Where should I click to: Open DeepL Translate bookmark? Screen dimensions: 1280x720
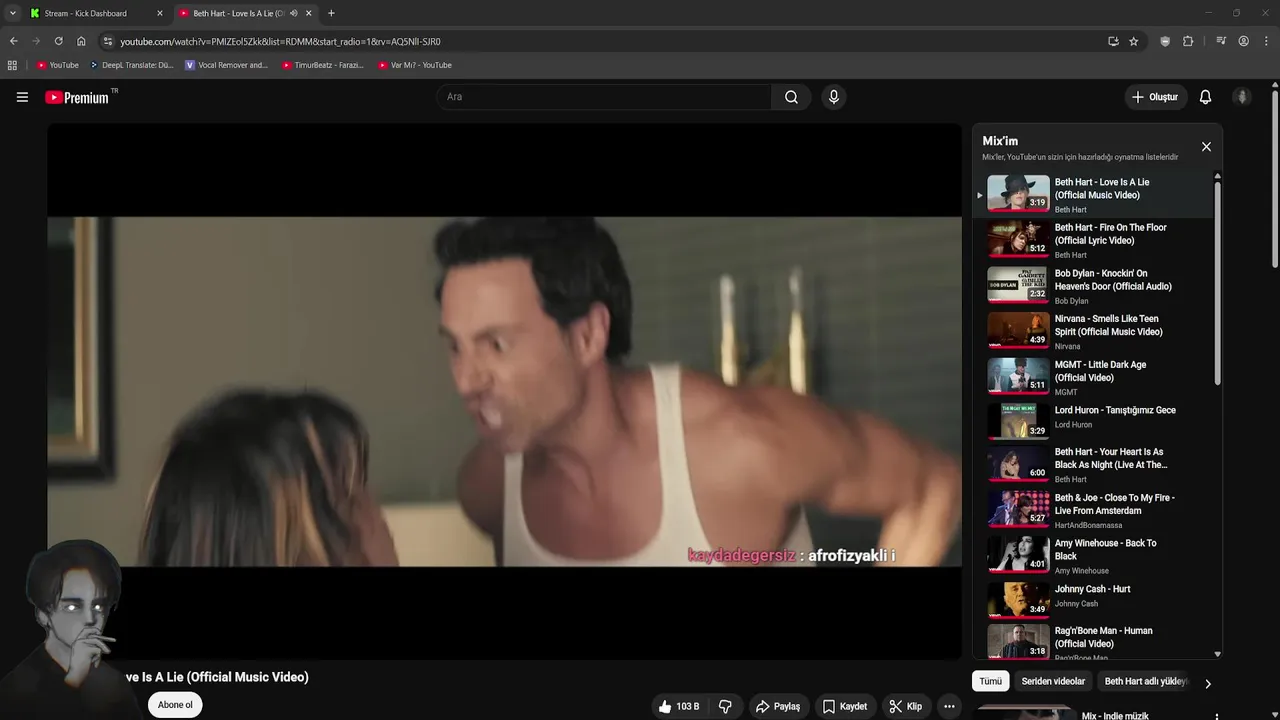131,65
